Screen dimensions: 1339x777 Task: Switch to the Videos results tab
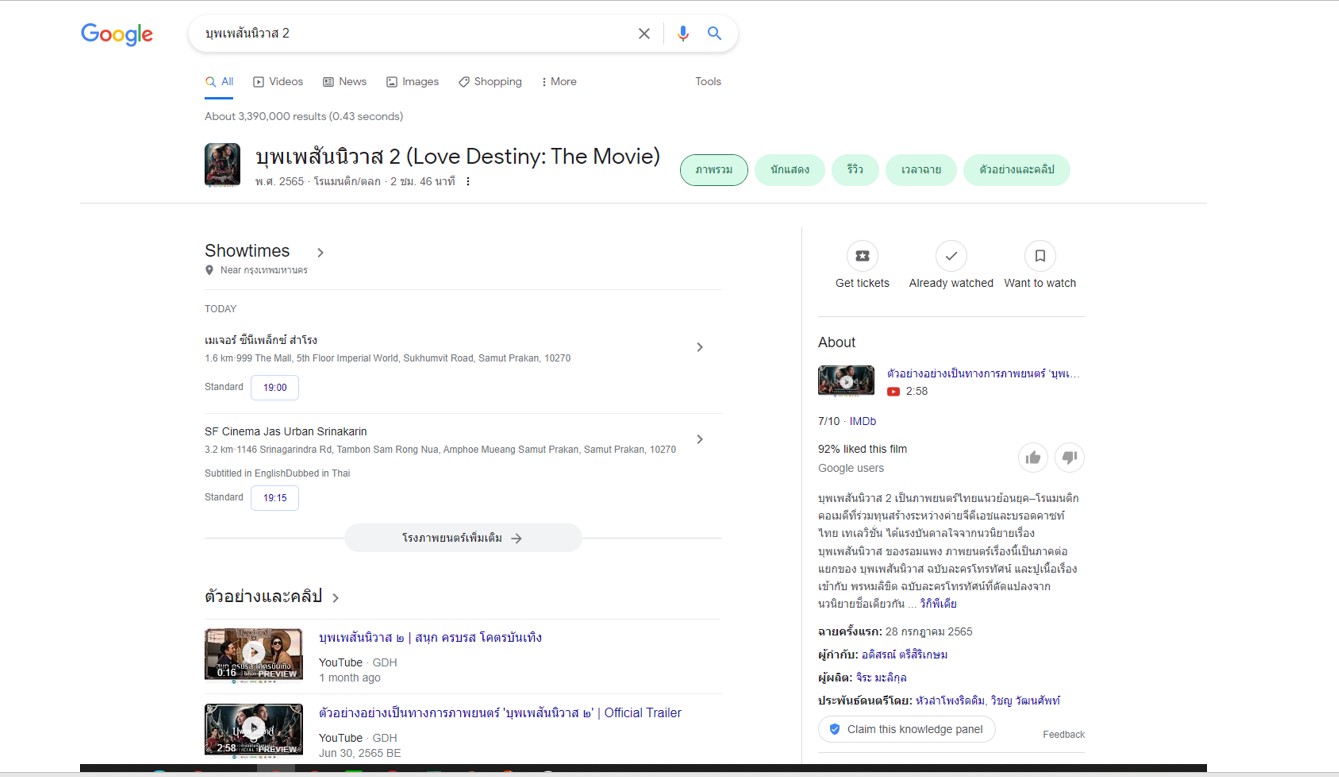pyautogui.click(x=278, y=82)
